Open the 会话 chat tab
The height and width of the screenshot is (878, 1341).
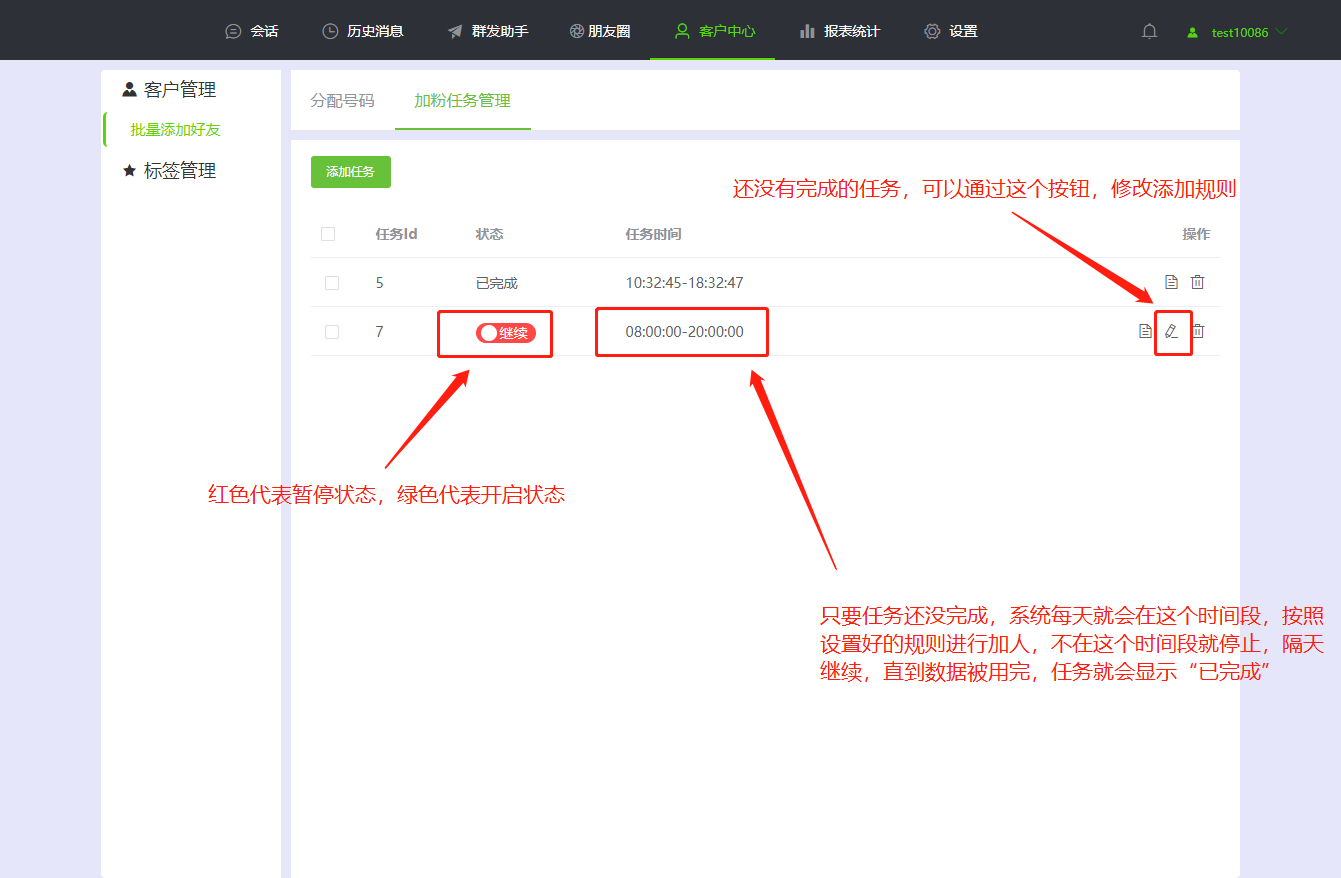(252, 31)
